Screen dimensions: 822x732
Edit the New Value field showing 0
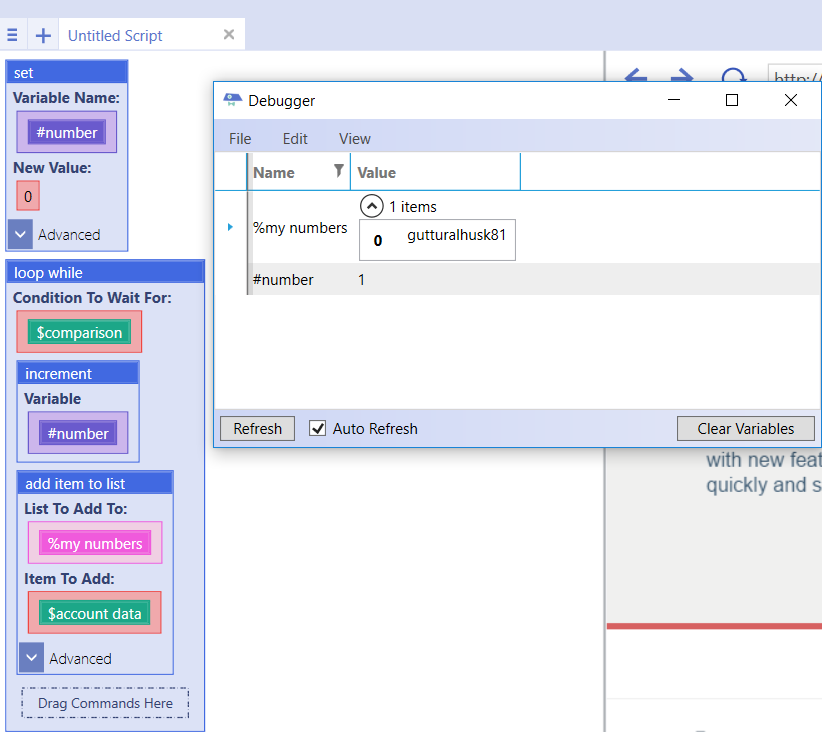28,196
